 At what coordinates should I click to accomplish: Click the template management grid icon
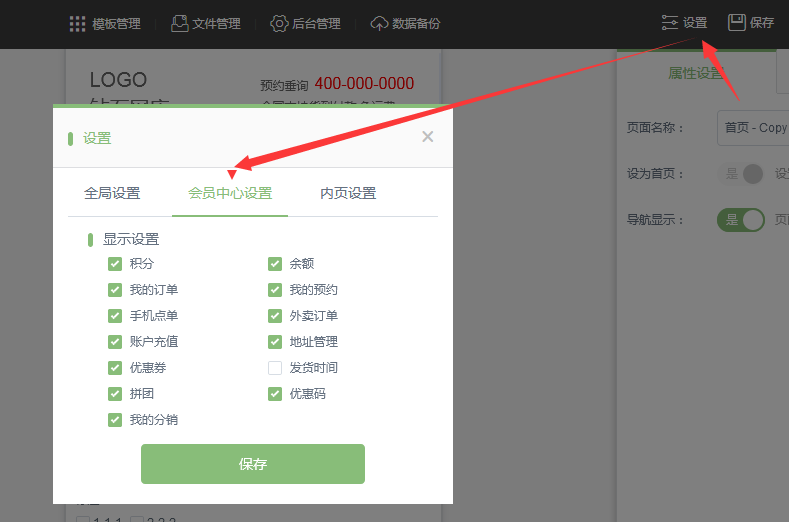coord(77,23)
